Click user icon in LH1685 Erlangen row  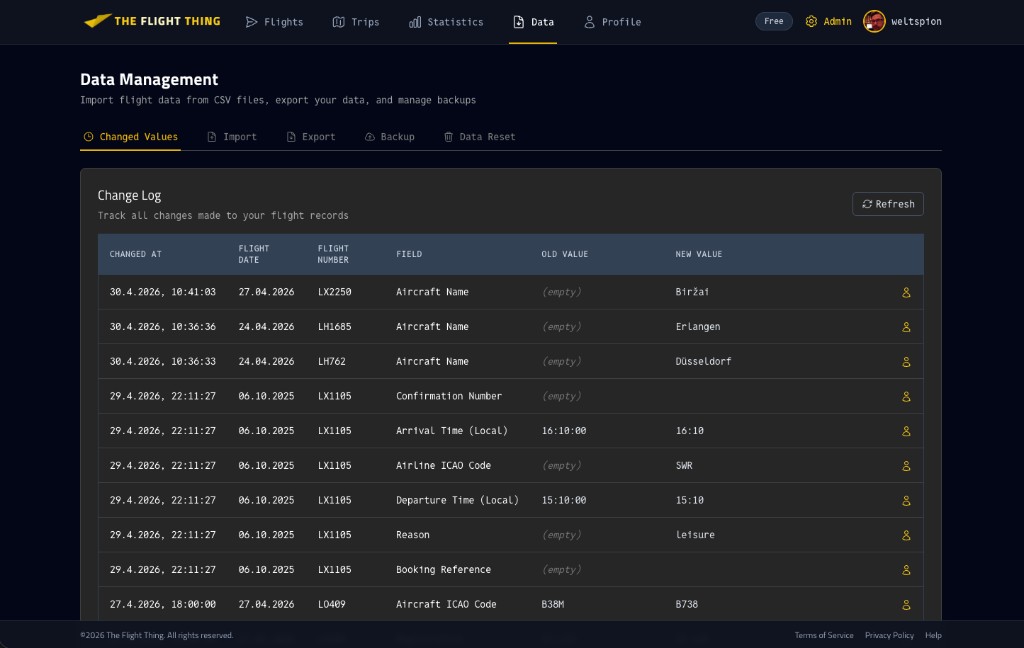pos(906,327)
